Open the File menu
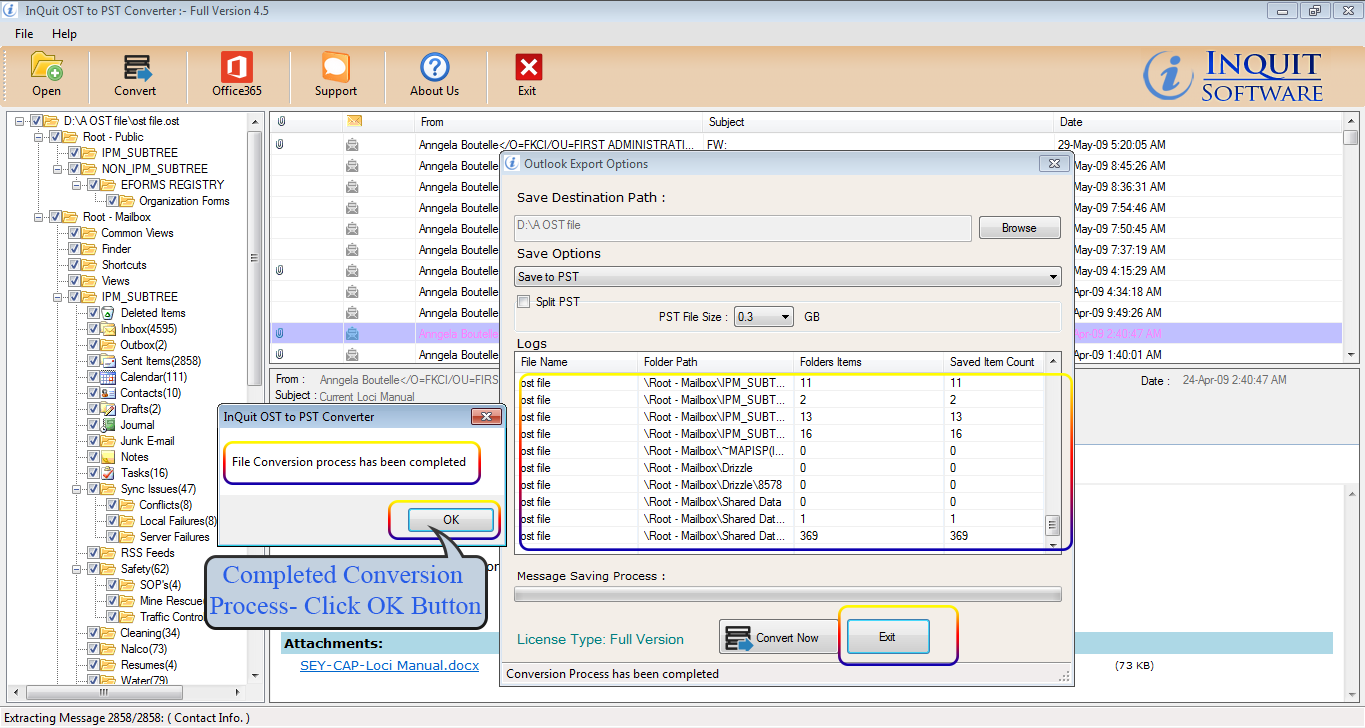This screenshot has height=728, width=1365. pos(24,34)
